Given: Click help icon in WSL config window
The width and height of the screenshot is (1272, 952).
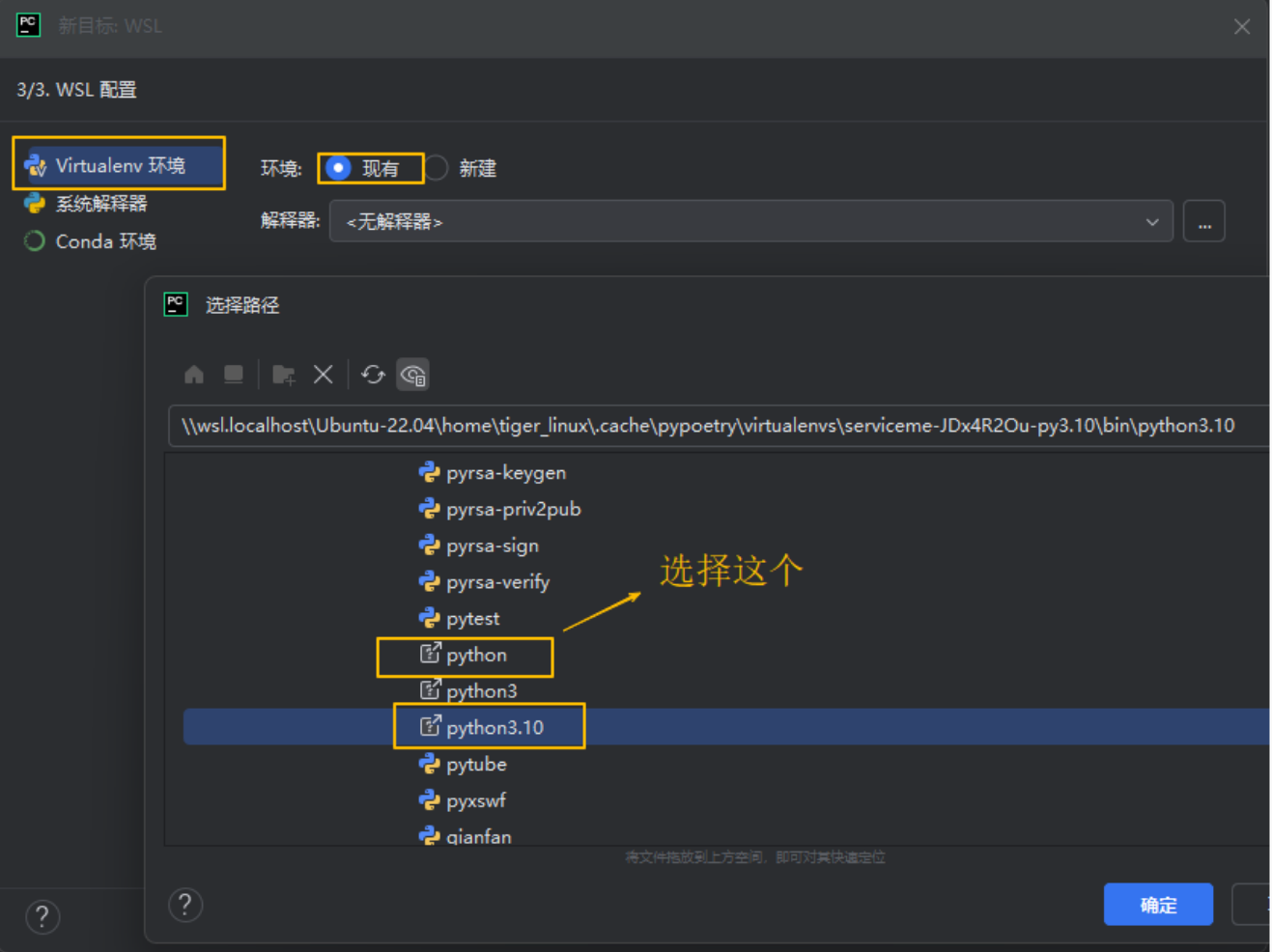Looking at the screenshot, I should point(42,916).
